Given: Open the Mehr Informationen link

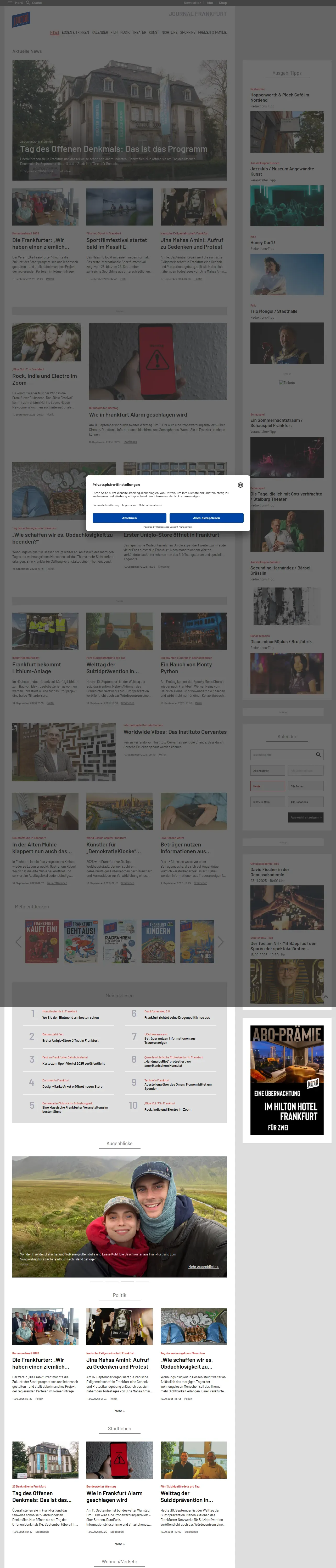Looking at the screenshot, I should [151, 505].
